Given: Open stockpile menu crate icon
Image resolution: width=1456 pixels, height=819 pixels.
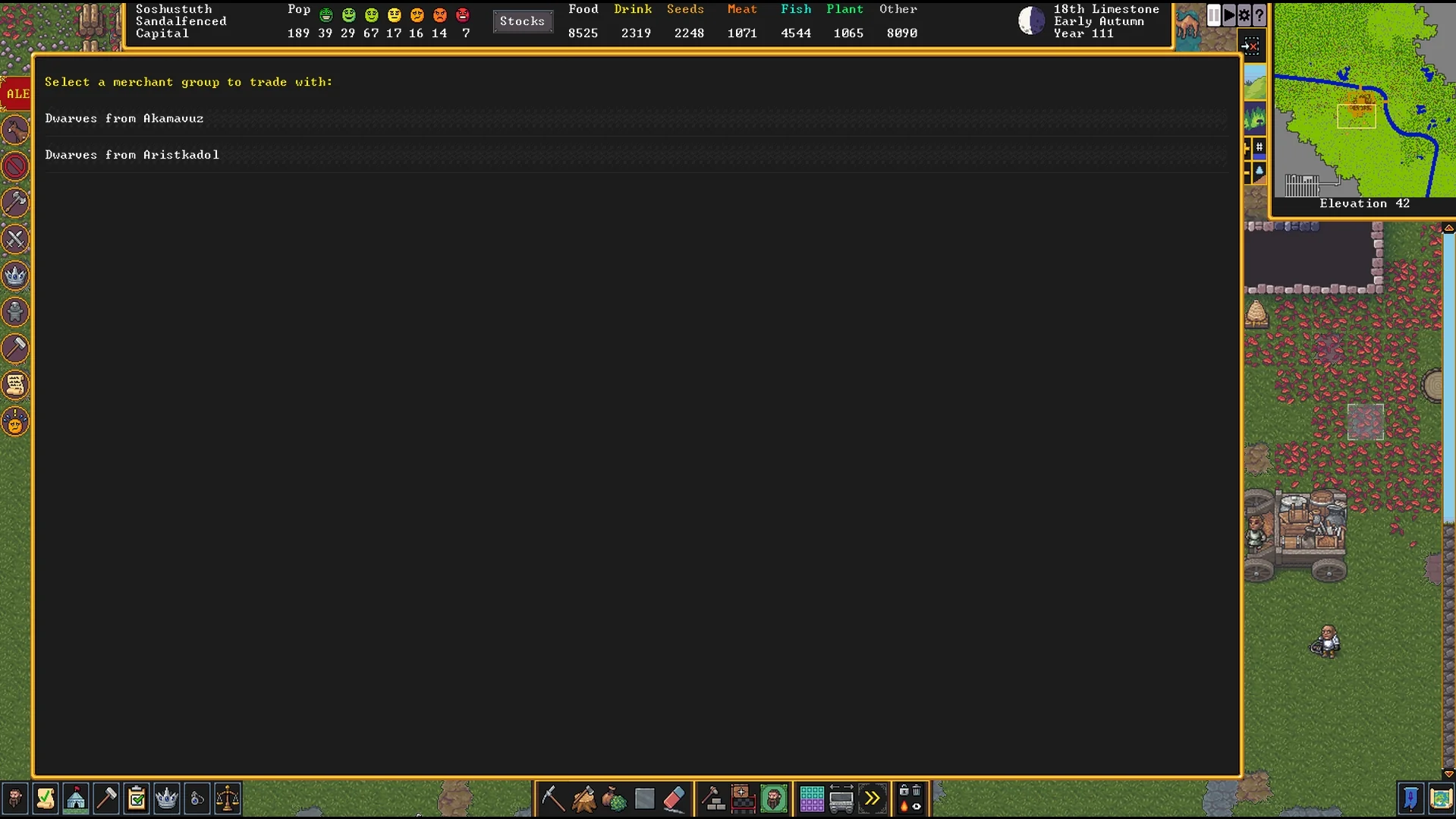Looking at the screenshot, I should tap(743, 799).
